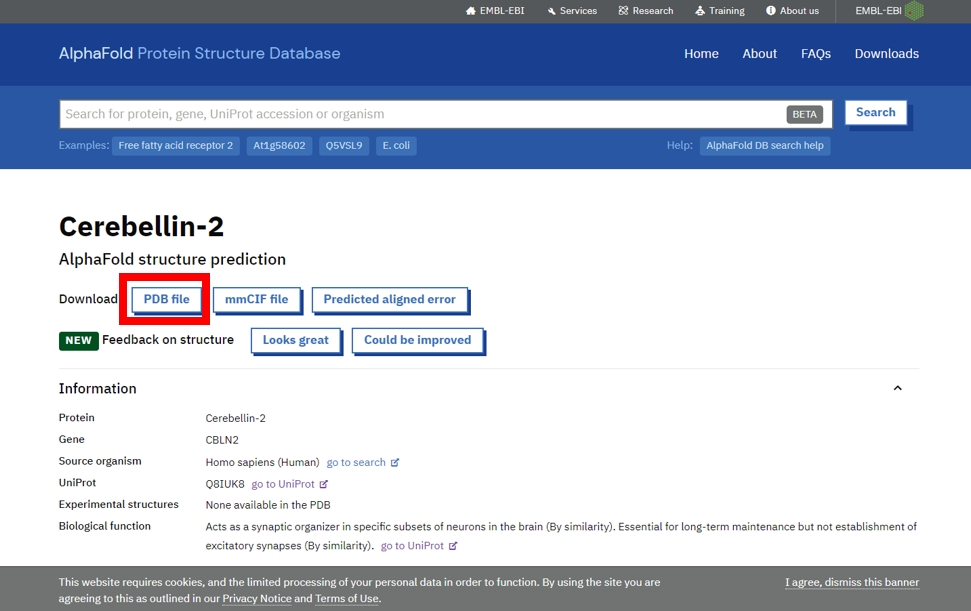
Task: Collapse the Information section chevron
Action: click(897, 388)
